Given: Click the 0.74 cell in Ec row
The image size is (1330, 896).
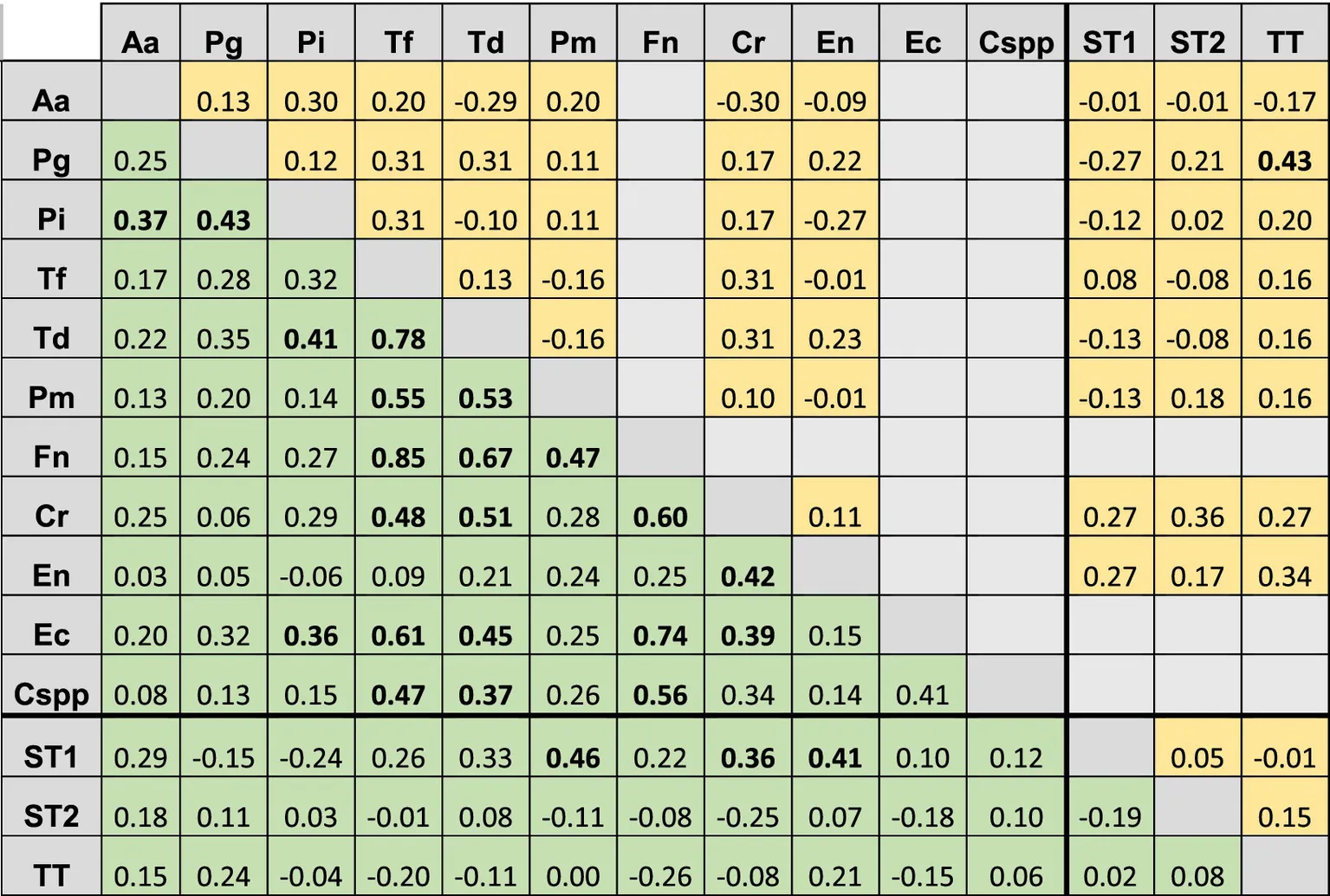Looking at the screenshot, I should (660, 635).
